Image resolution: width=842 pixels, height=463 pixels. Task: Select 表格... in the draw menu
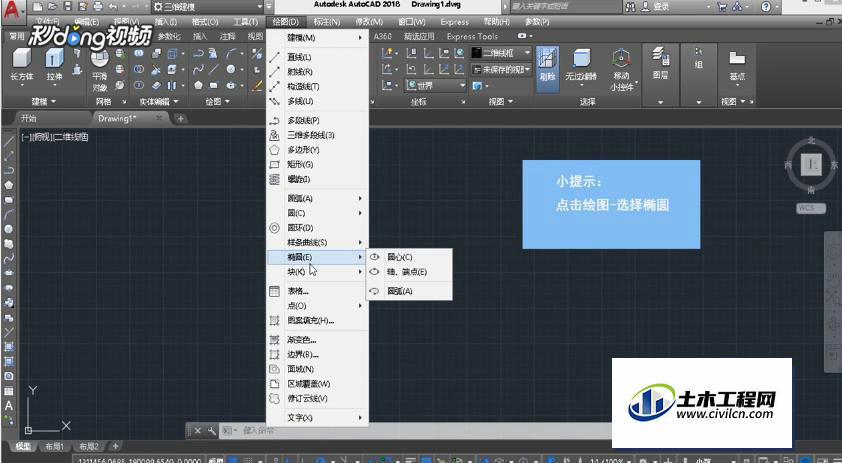317,291
